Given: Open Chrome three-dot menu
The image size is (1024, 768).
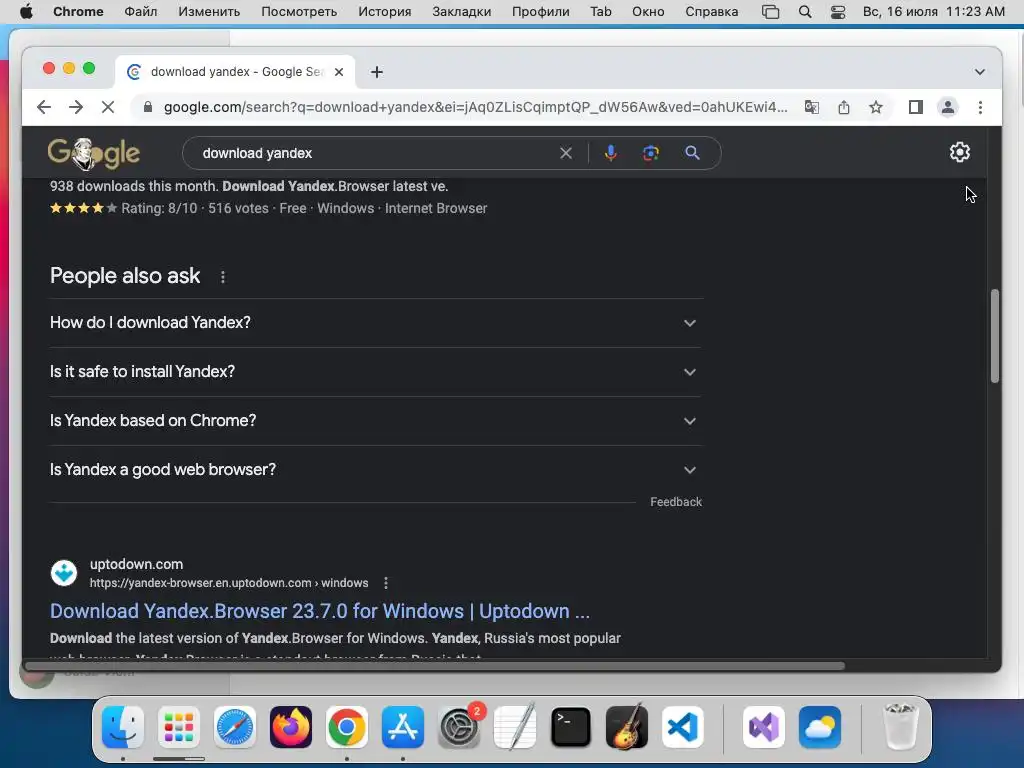Looking at the screenshot, I should click(x=980, y=107).
